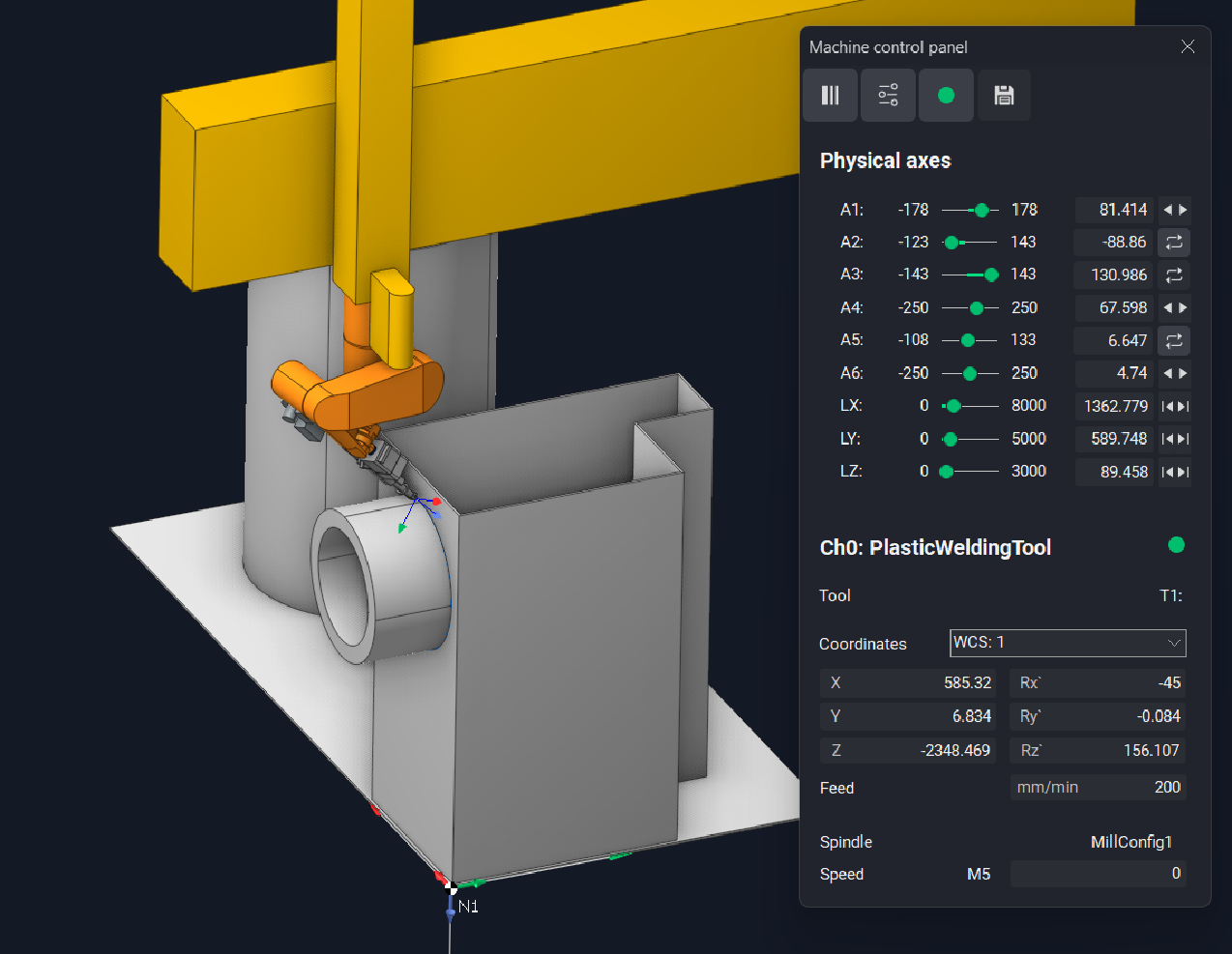Click the A1 axis slider handle
The height and width of the screenshot is (954, 1232).
[x=982, y=210]
